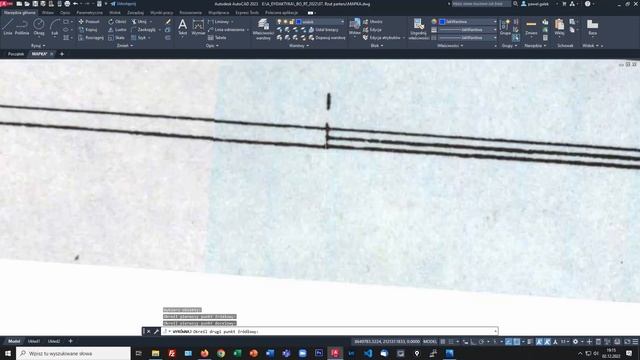Activate the Lustro (Mirror) tool
The height and width of the screenshot is (360, 640).
tap(117, 30)
